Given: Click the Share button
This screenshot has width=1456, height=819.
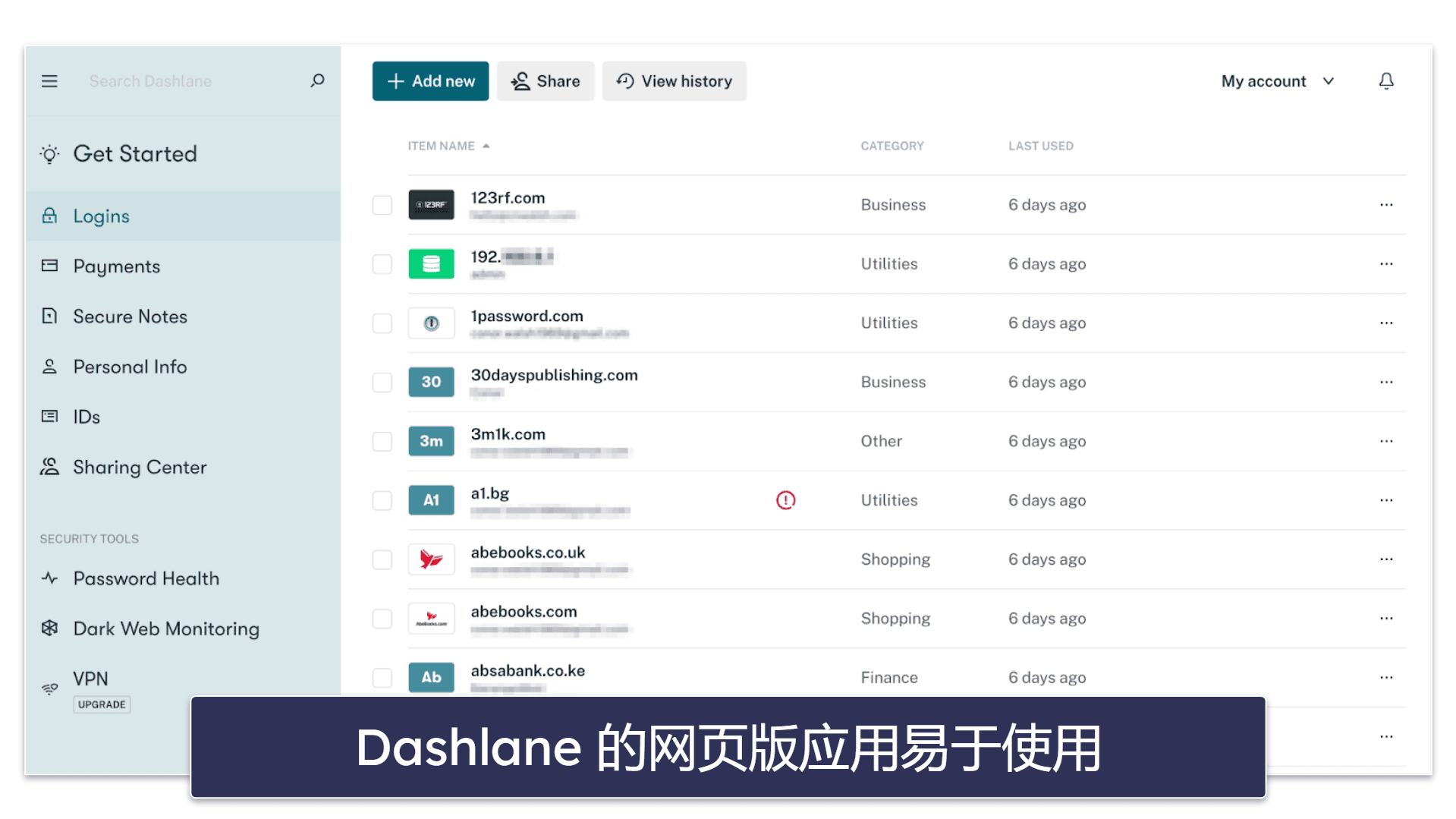Looking at the screenshot, I should coord(546,81).
